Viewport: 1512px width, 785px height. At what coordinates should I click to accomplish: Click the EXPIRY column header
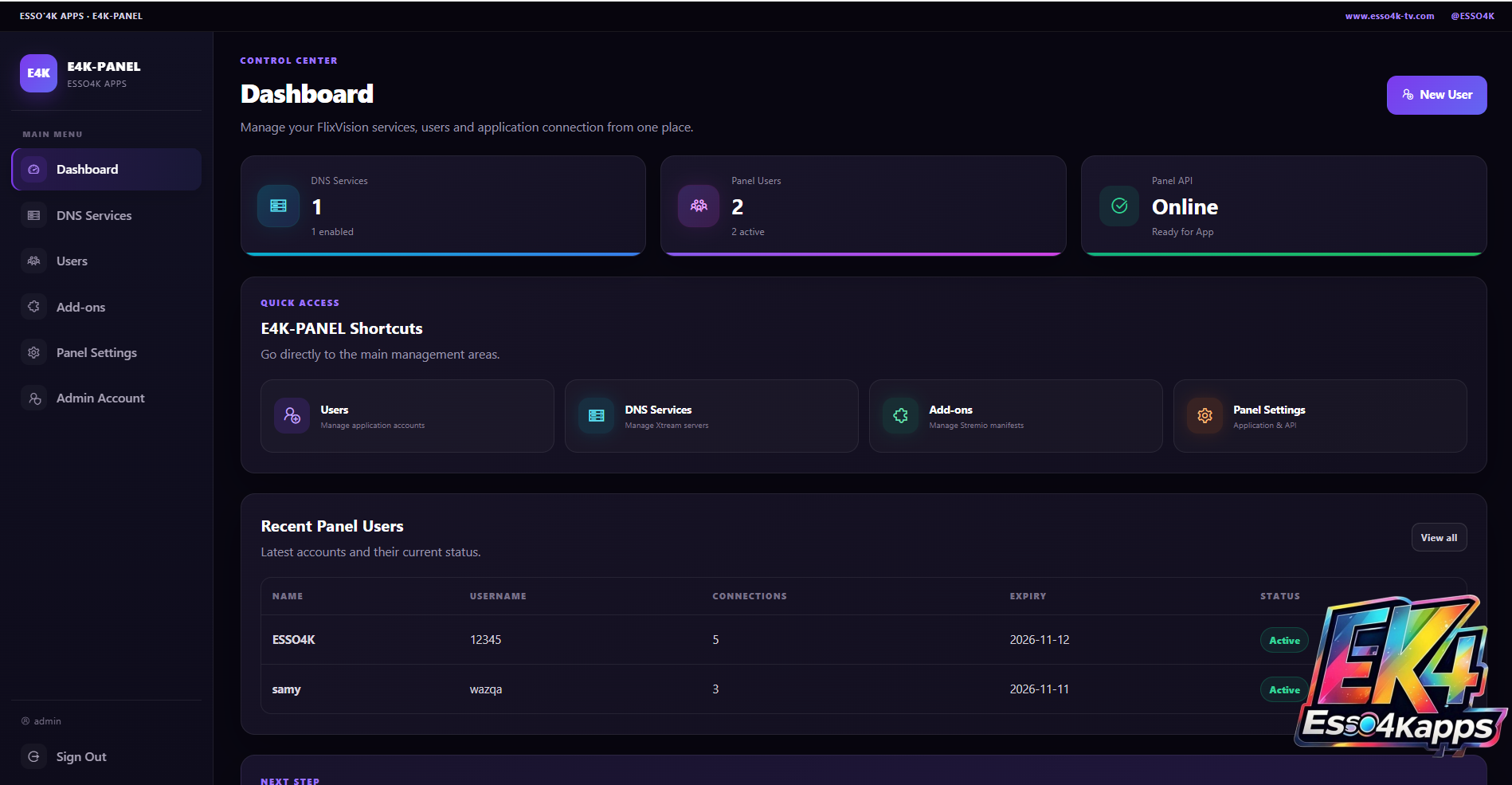1028,596
